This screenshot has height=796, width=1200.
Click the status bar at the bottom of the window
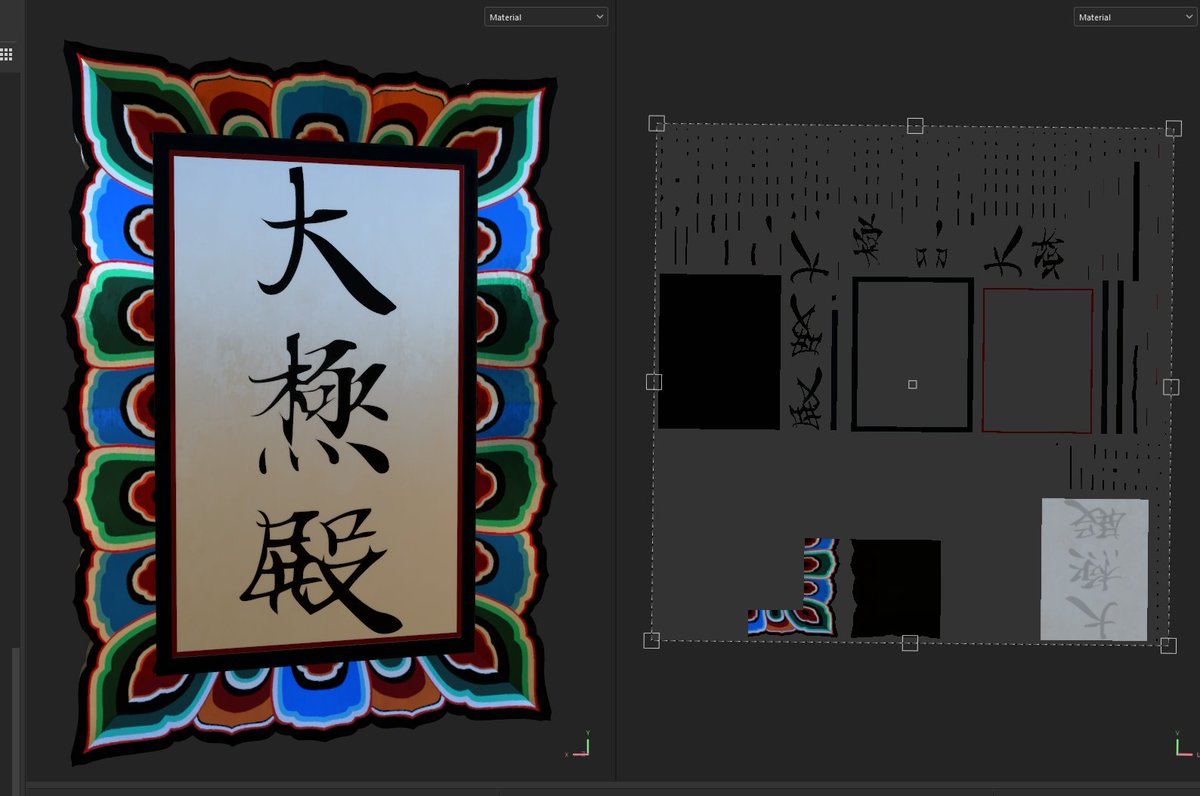(600, 792)
